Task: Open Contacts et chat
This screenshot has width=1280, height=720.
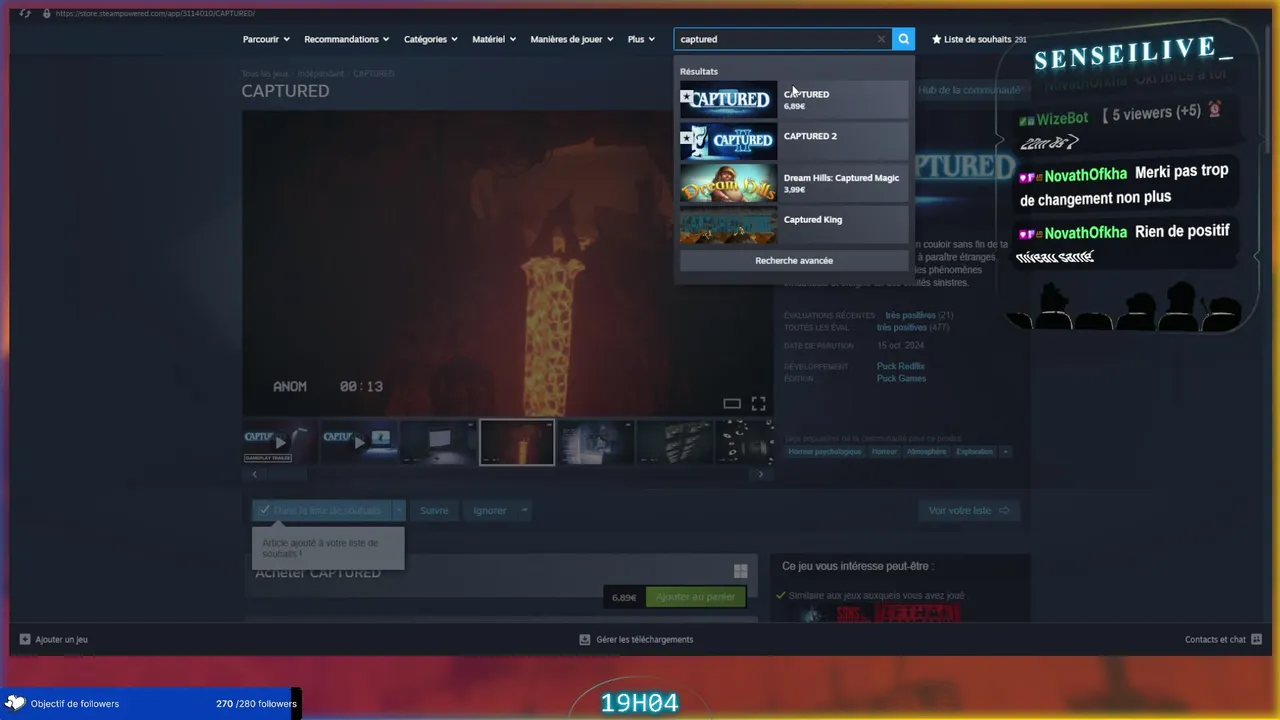Action: point(1223,639)
